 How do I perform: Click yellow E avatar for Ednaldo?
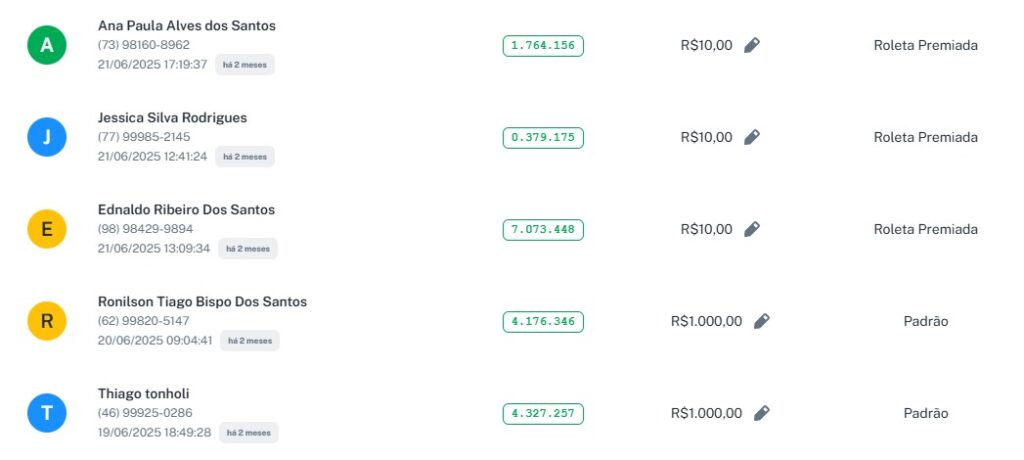[46, 229]
